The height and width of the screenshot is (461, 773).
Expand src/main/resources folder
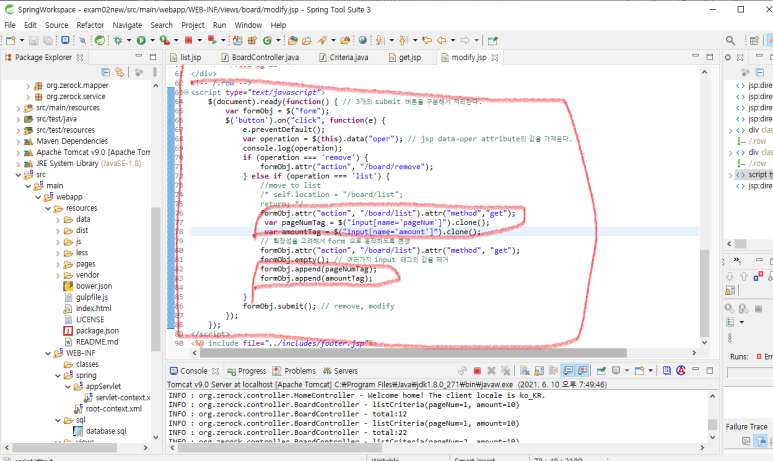pyautogui.click(x=18, y=108)
